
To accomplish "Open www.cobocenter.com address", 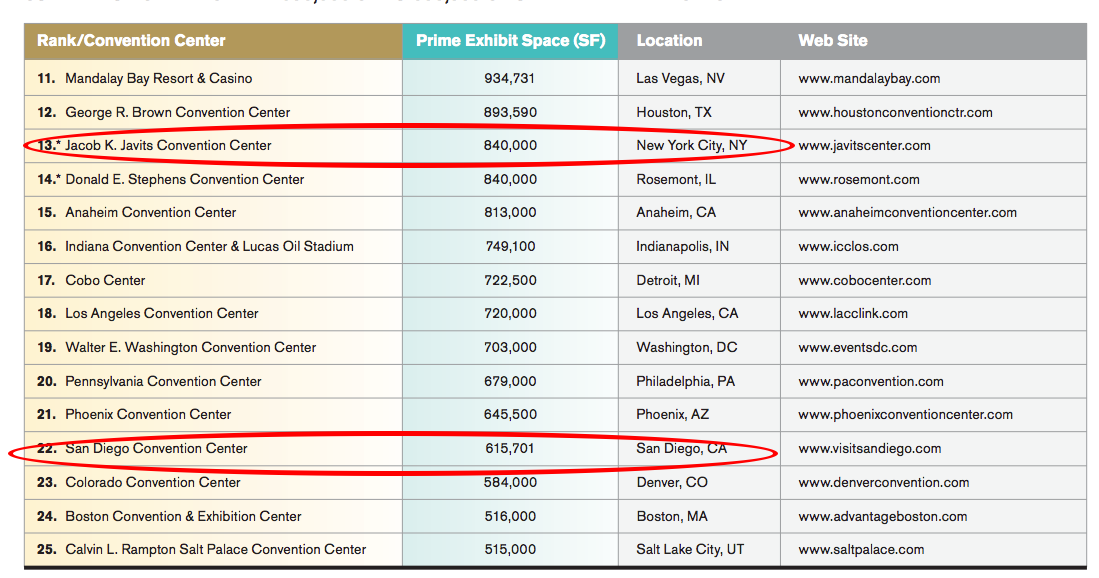I will 864,280.
